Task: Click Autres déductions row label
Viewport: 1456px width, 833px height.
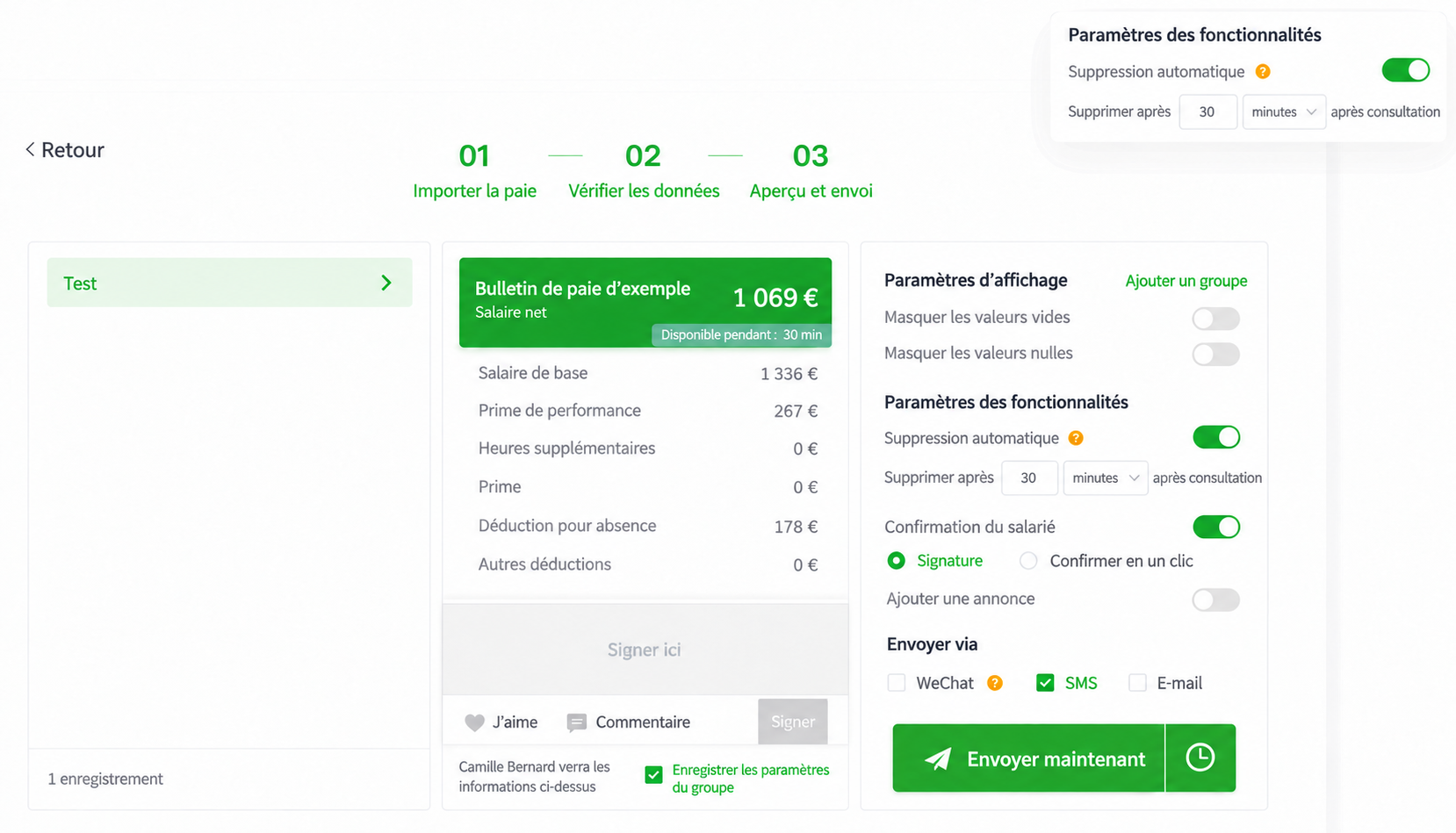Action: point(544,564)
